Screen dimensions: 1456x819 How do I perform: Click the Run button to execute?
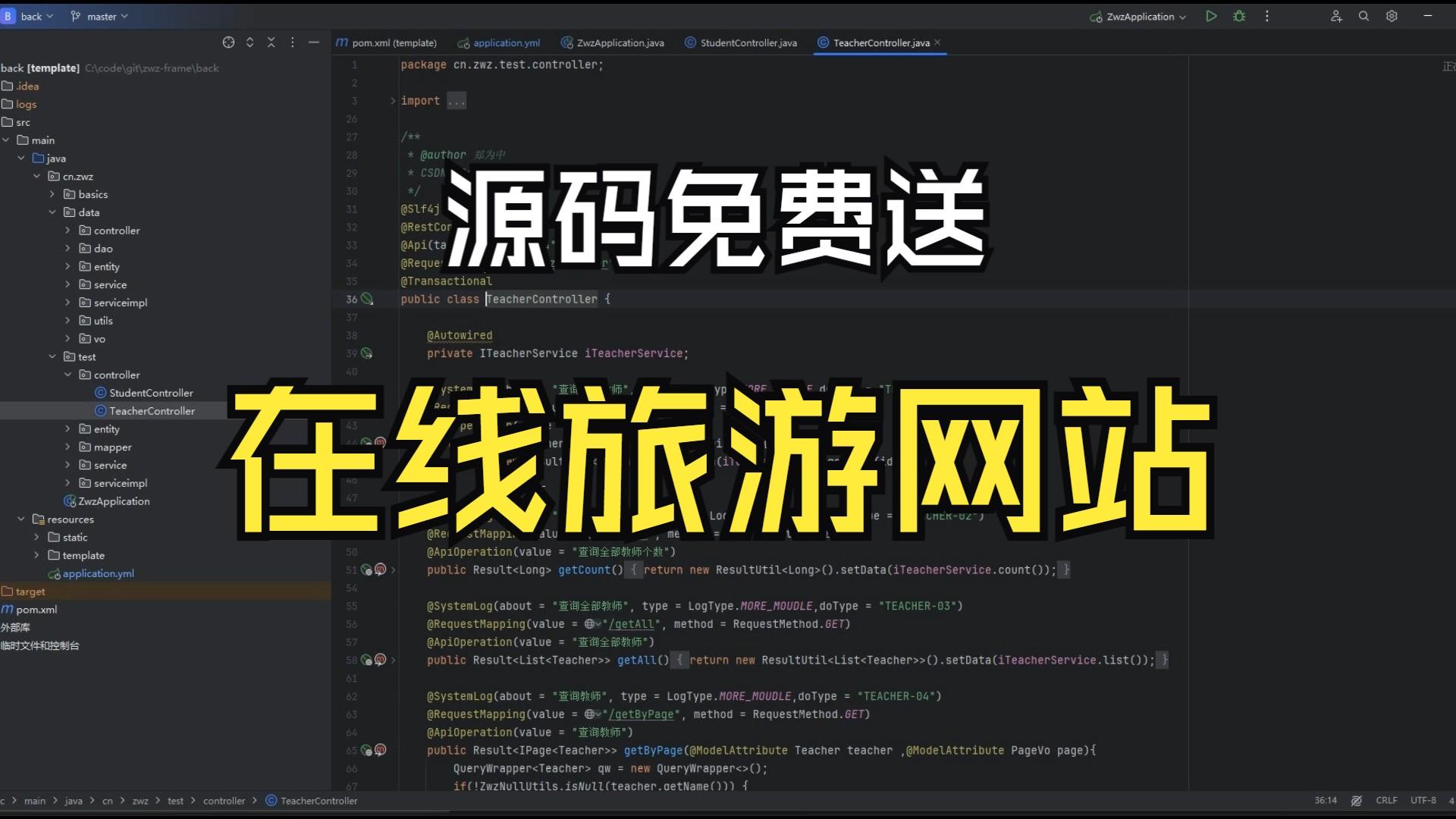(x=1211, y=16)
